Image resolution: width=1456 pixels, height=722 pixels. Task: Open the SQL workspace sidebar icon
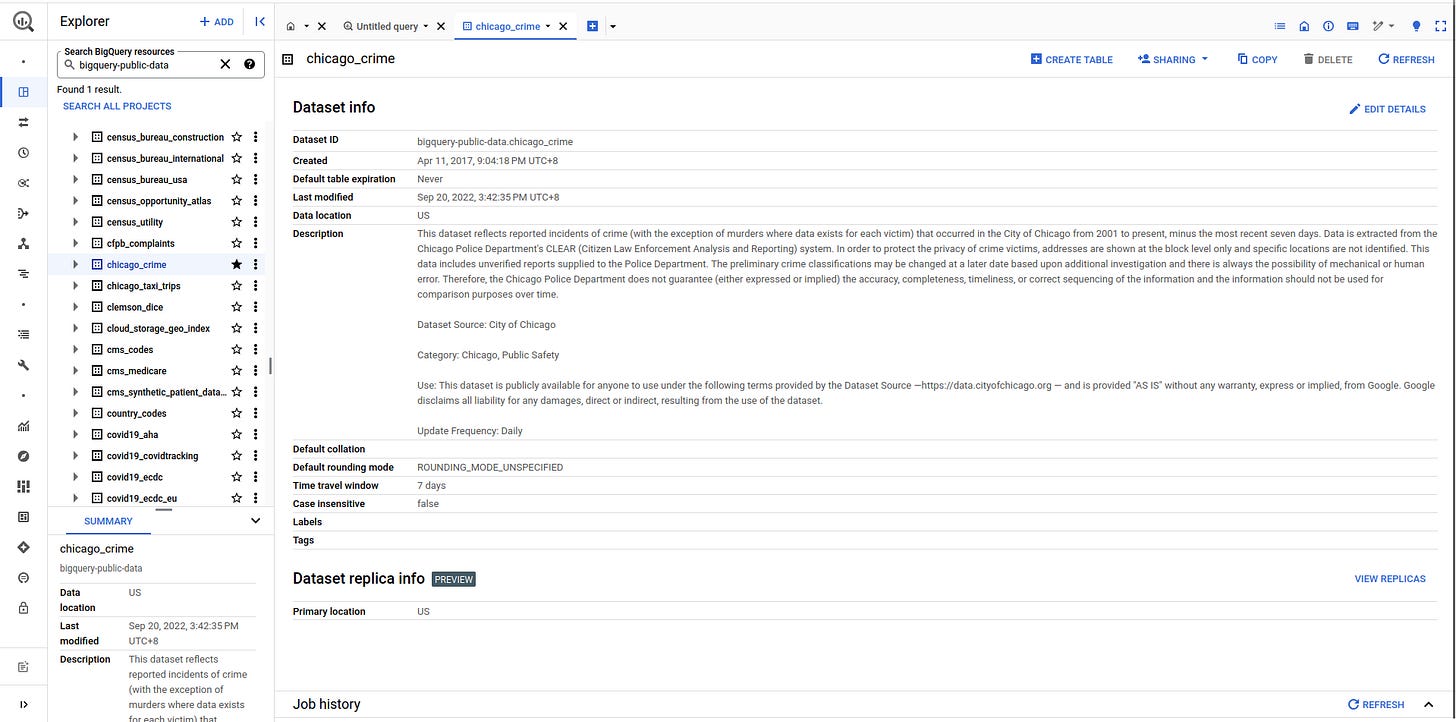pyautogui.click(x=23, y=92)
